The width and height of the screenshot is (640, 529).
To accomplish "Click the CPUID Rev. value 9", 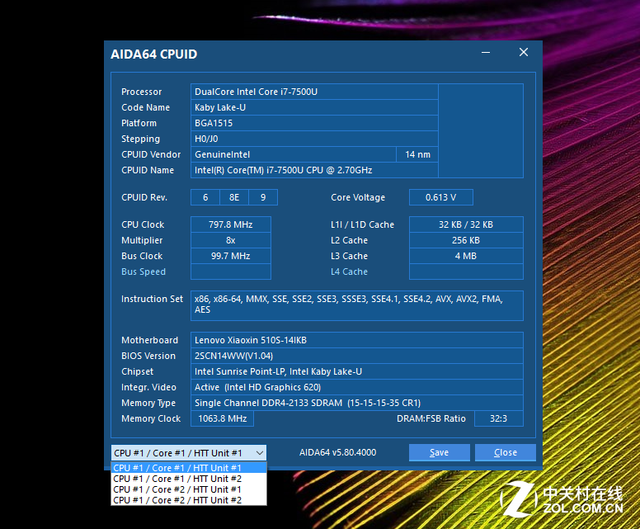I will point(263,198).
